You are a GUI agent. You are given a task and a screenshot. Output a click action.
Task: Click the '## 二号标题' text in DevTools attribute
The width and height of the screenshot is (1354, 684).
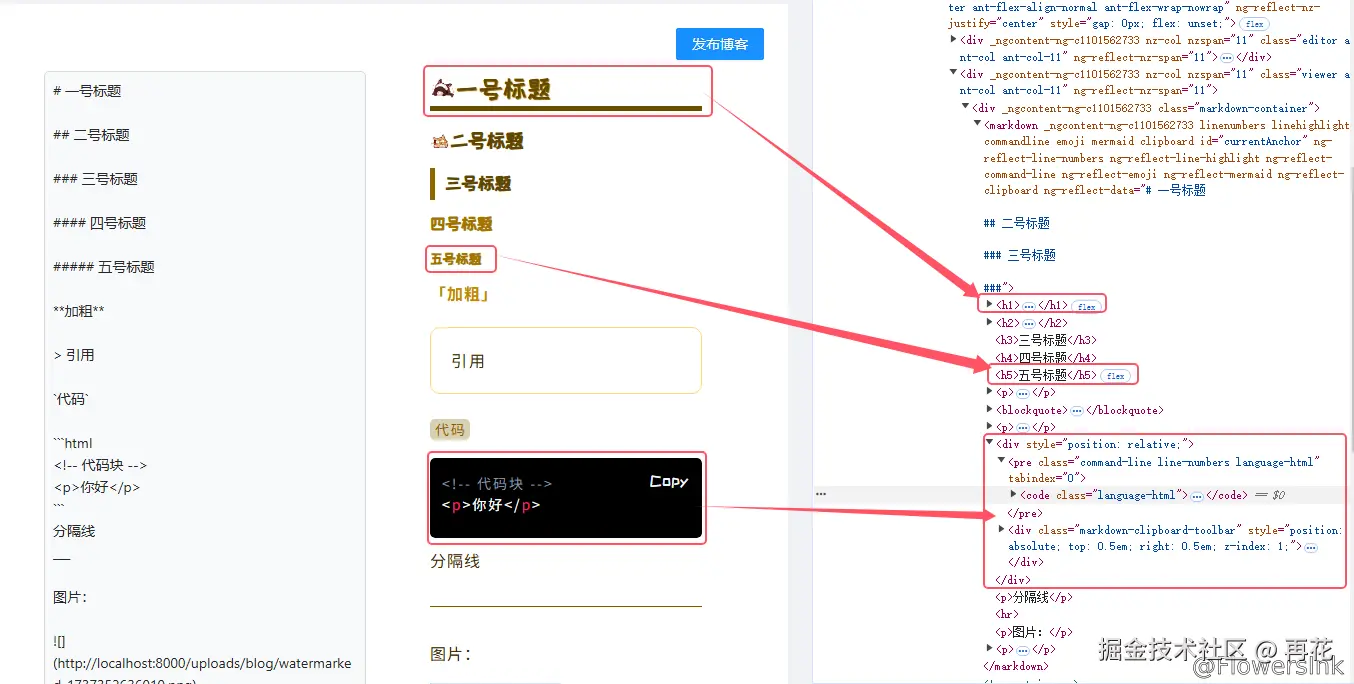click(1017, 223)
